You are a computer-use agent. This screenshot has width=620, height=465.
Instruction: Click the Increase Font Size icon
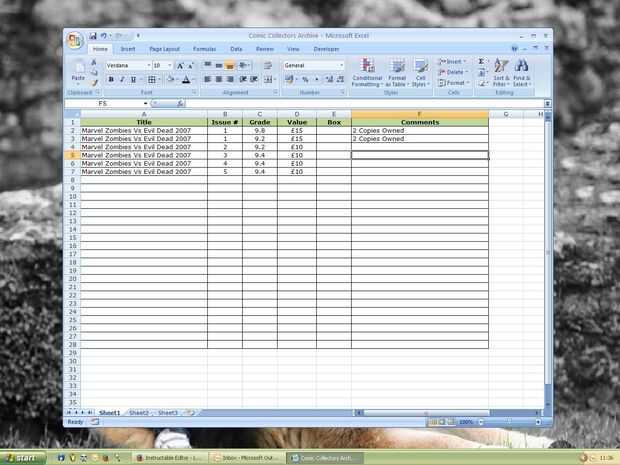point(180,66)
